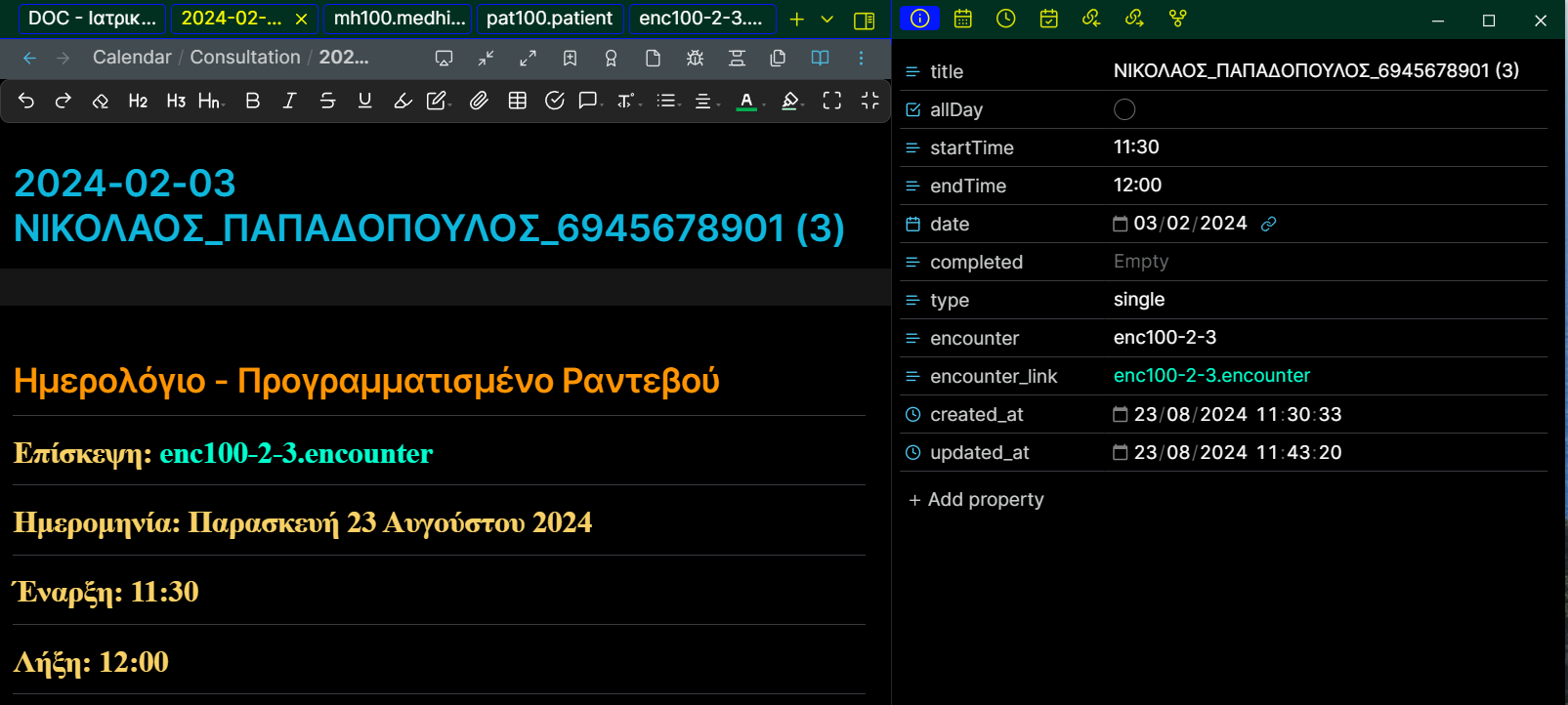Switch to the mh100.medhi... tab
Screen dimensions: 1568x705
399,19
